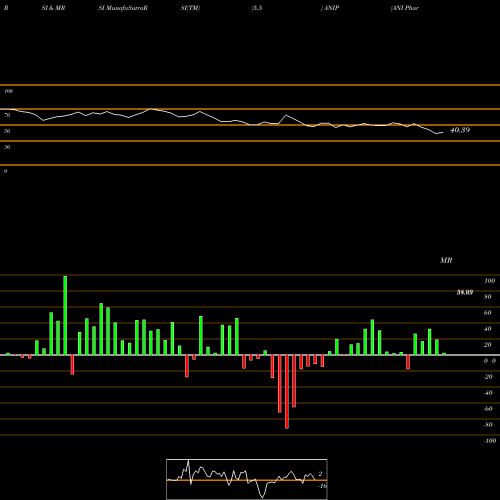Click the MR axis label -100

click(490, 441)
